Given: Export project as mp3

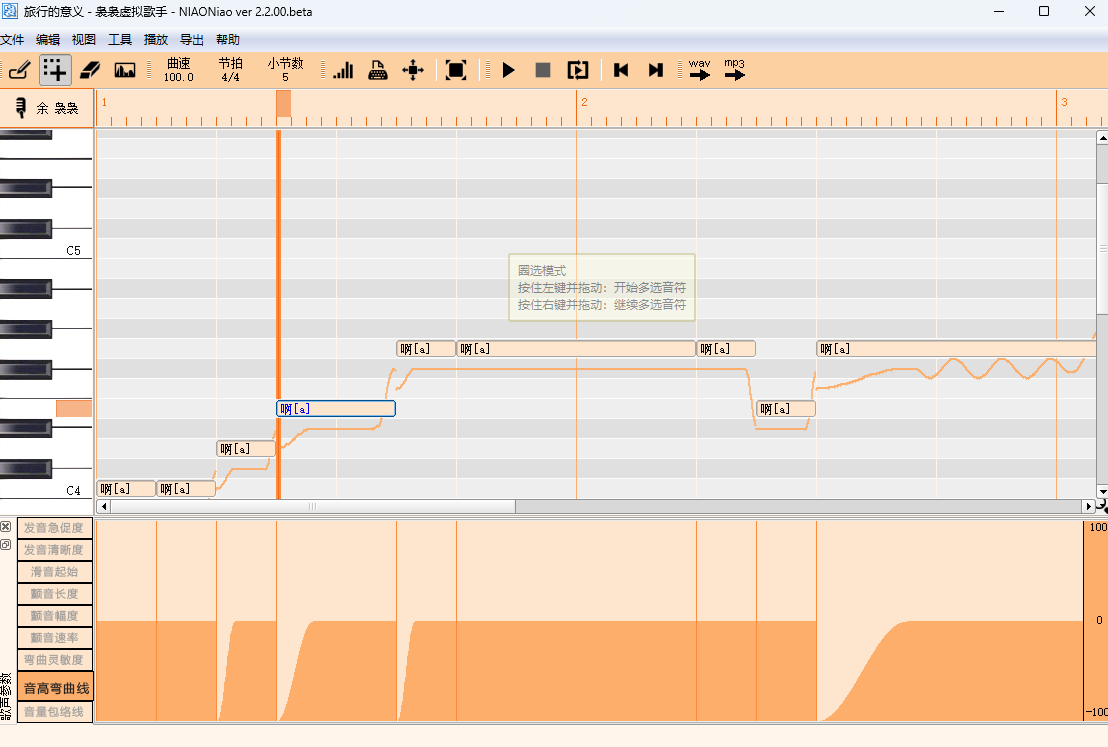Looking at the screenshot, I should coord(735,69).
